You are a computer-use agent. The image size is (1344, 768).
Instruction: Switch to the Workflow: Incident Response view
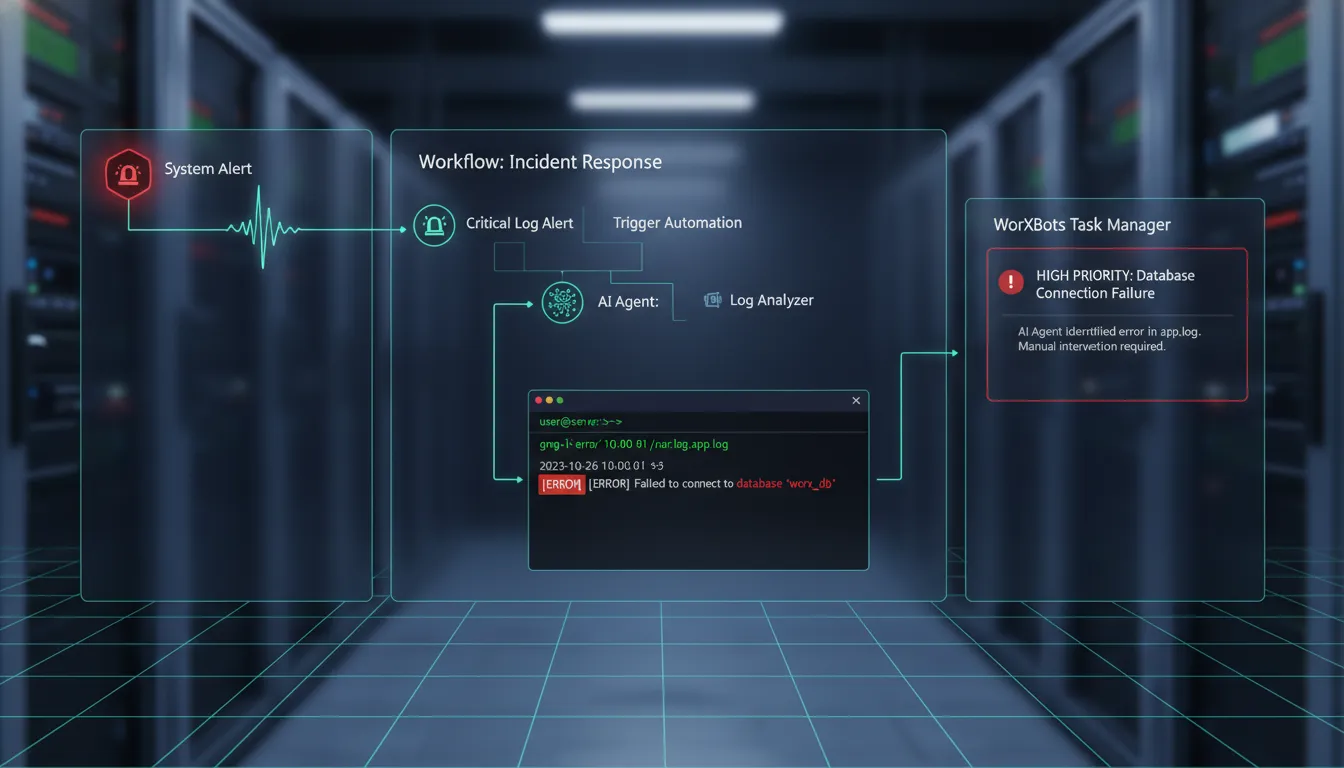coord(540,161)
